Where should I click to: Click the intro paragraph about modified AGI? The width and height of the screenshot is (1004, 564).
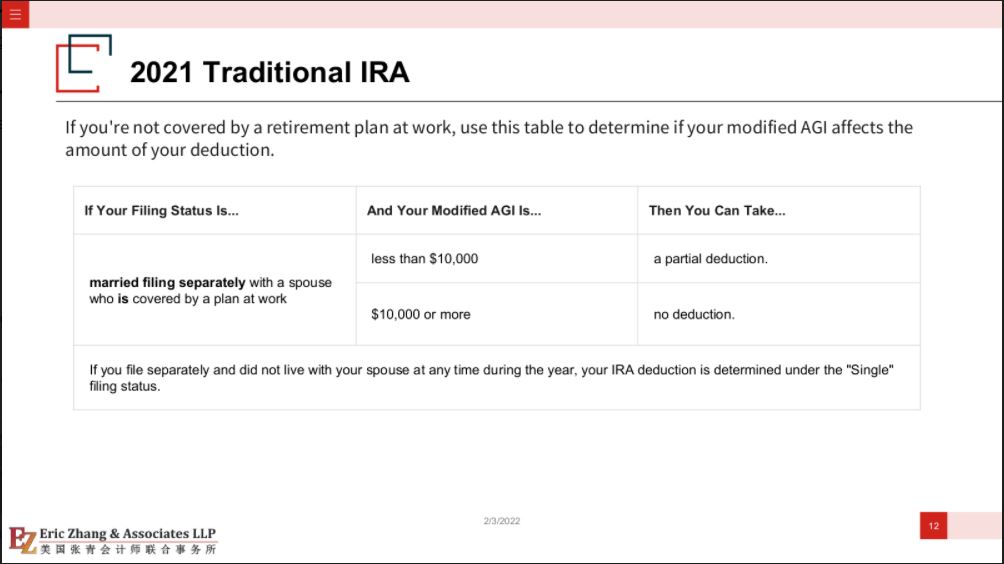coord(489,138)
